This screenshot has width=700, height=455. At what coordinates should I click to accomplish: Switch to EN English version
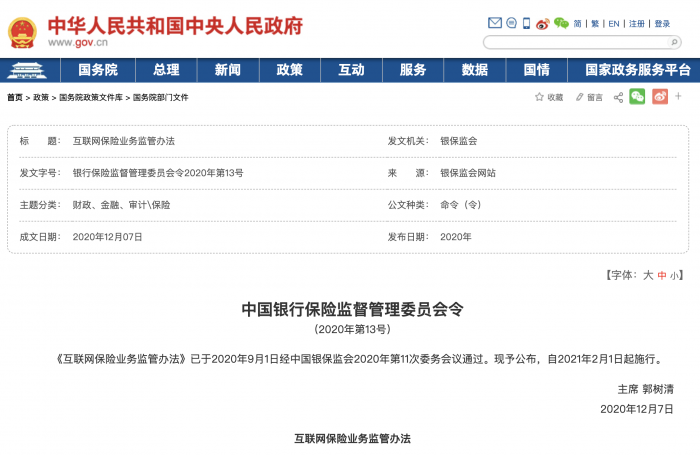pos(614,24)
